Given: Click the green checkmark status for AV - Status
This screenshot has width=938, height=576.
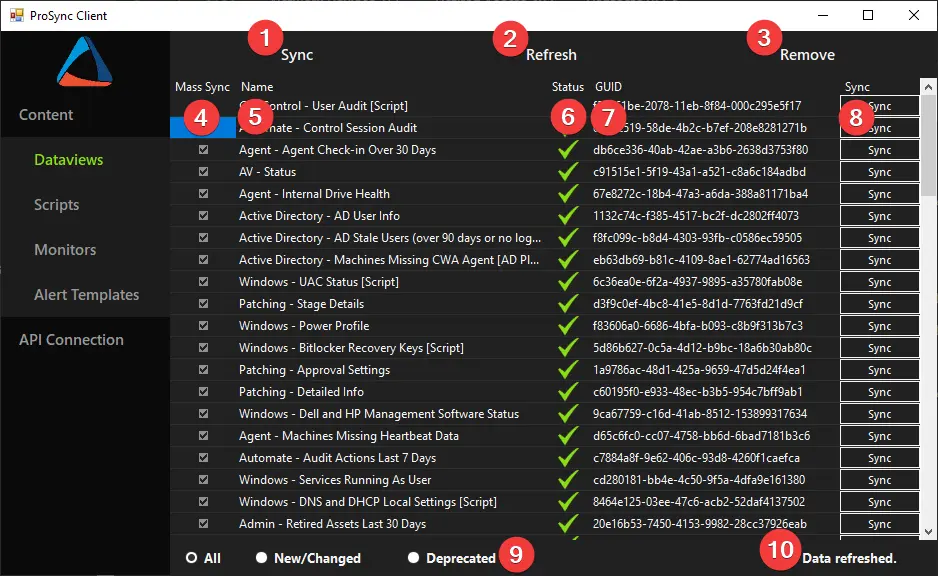Looking at the screenshot, I should [x=568, y=172].
